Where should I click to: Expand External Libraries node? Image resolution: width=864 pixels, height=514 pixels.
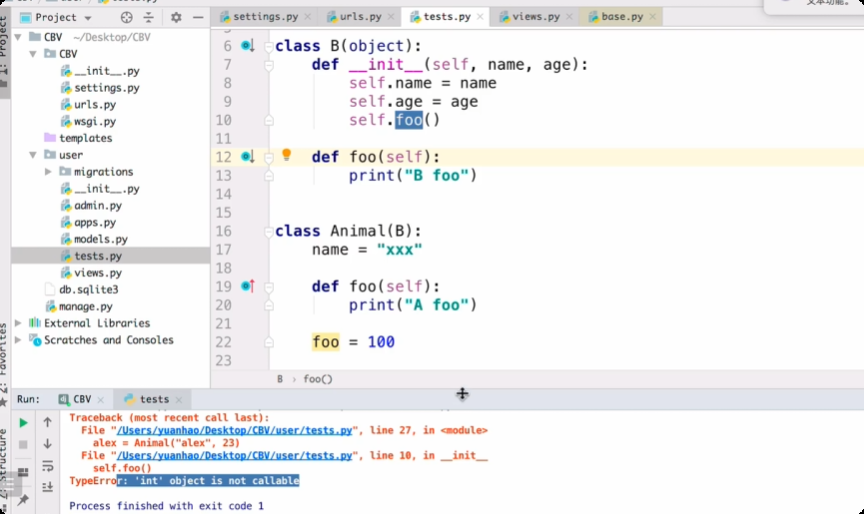tap(18, 323)
